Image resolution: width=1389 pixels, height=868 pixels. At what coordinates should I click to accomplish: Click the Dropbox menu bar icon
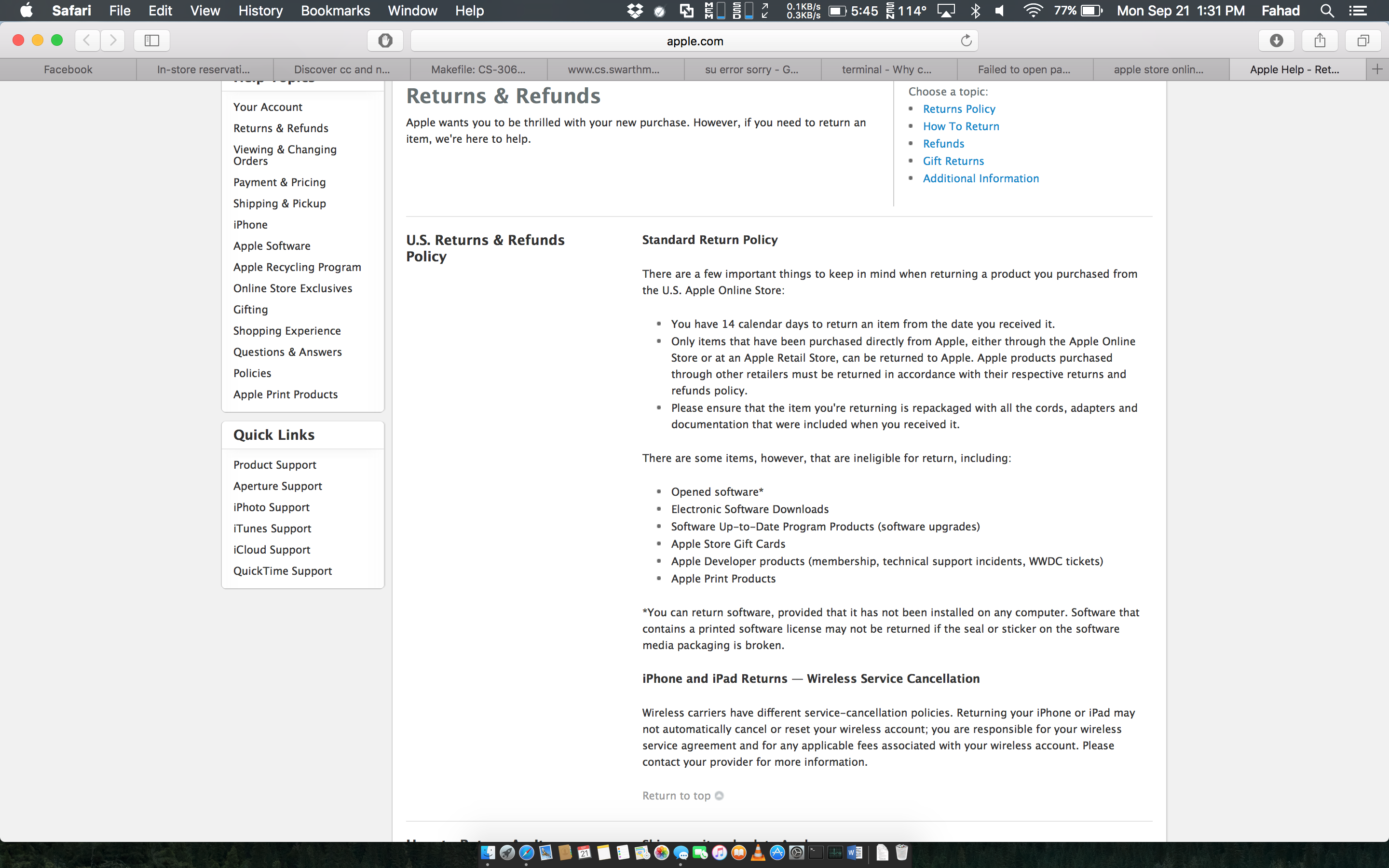(635, 10)
